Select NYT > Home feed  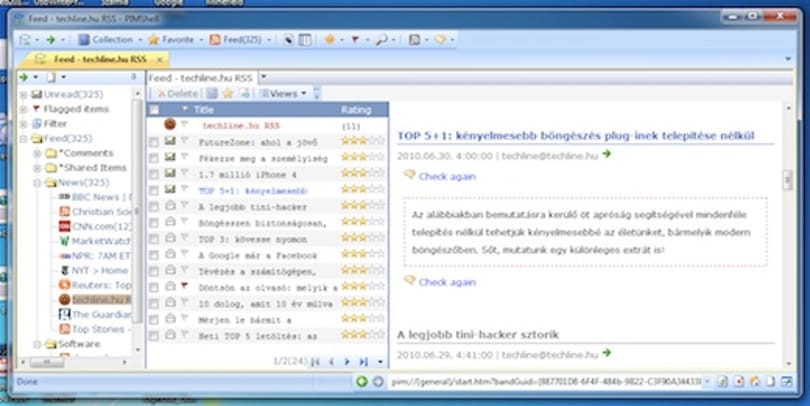(95, 271)
